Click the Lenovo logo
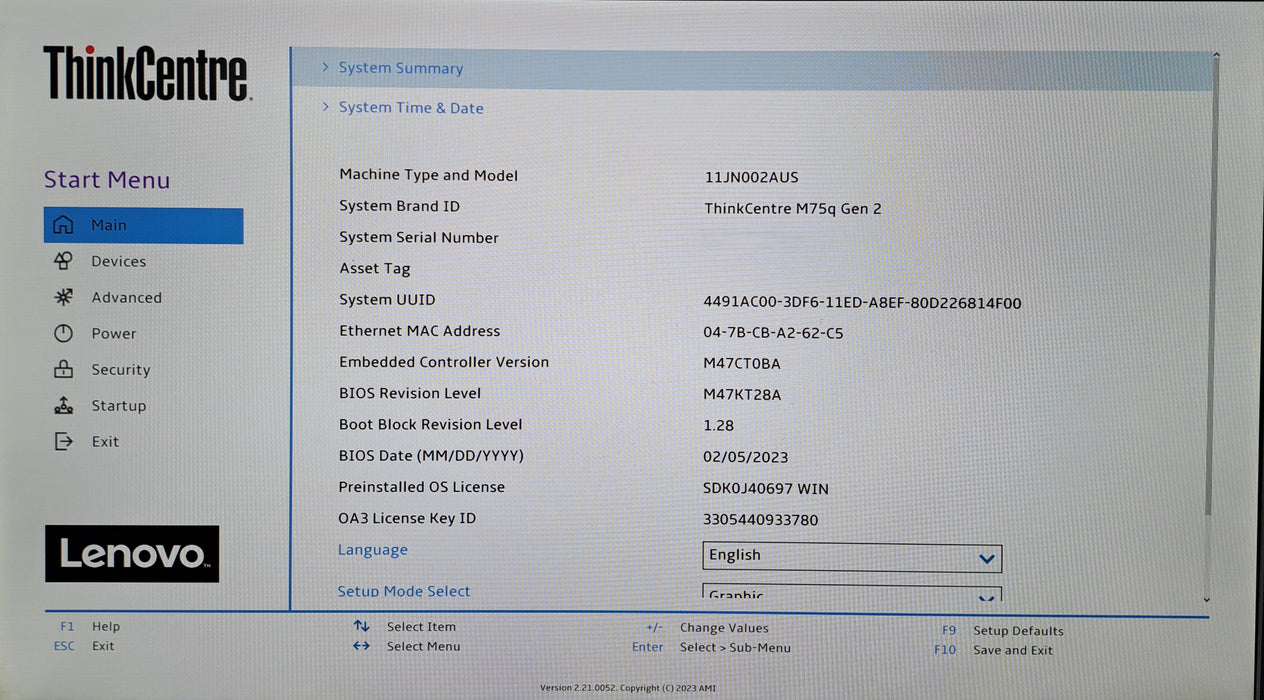 pyautogui.click(x=132, y=554)
